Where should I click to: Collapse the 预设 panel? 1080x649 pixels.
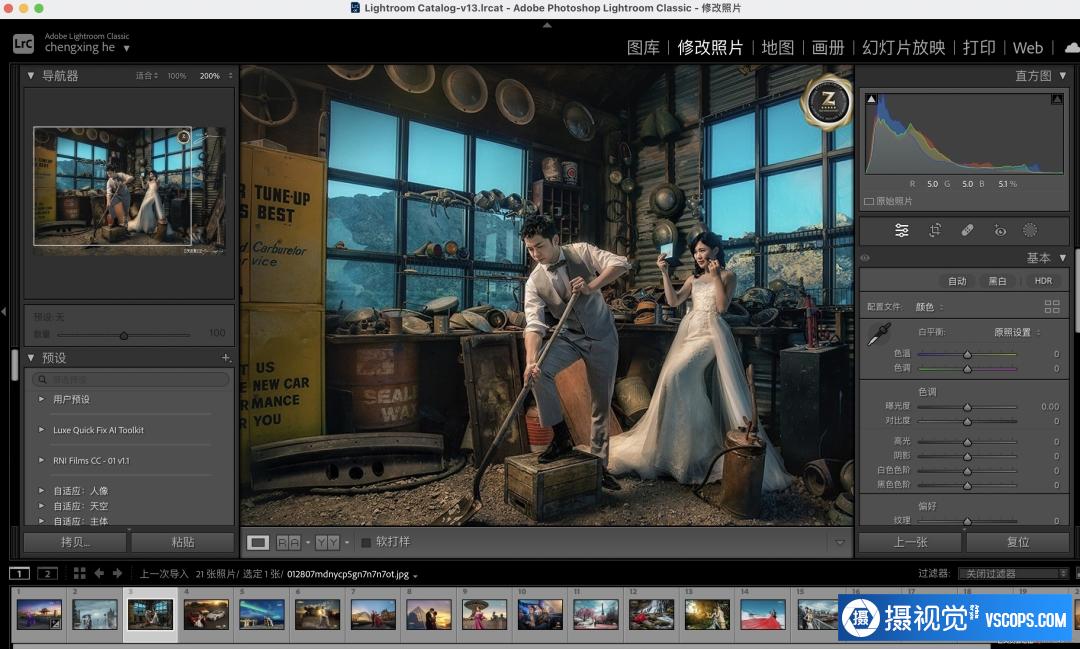click(x=30, y=358)
